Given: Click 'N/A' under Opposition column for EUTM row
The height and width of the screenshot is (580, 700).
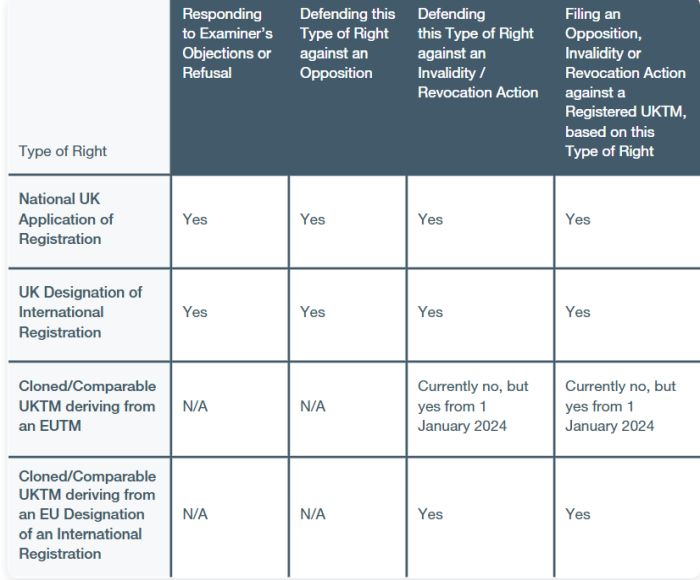Looking at the screenshot, I should pos(312,406).
